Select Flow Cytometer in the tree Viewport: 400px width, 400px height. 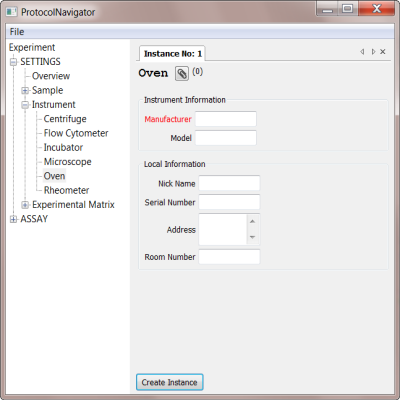(76, 133)
